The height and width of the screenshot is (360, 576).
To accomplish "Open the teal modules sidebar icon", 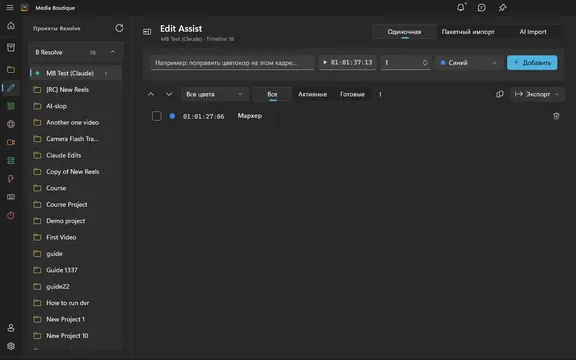I will (x=11, y=161).
